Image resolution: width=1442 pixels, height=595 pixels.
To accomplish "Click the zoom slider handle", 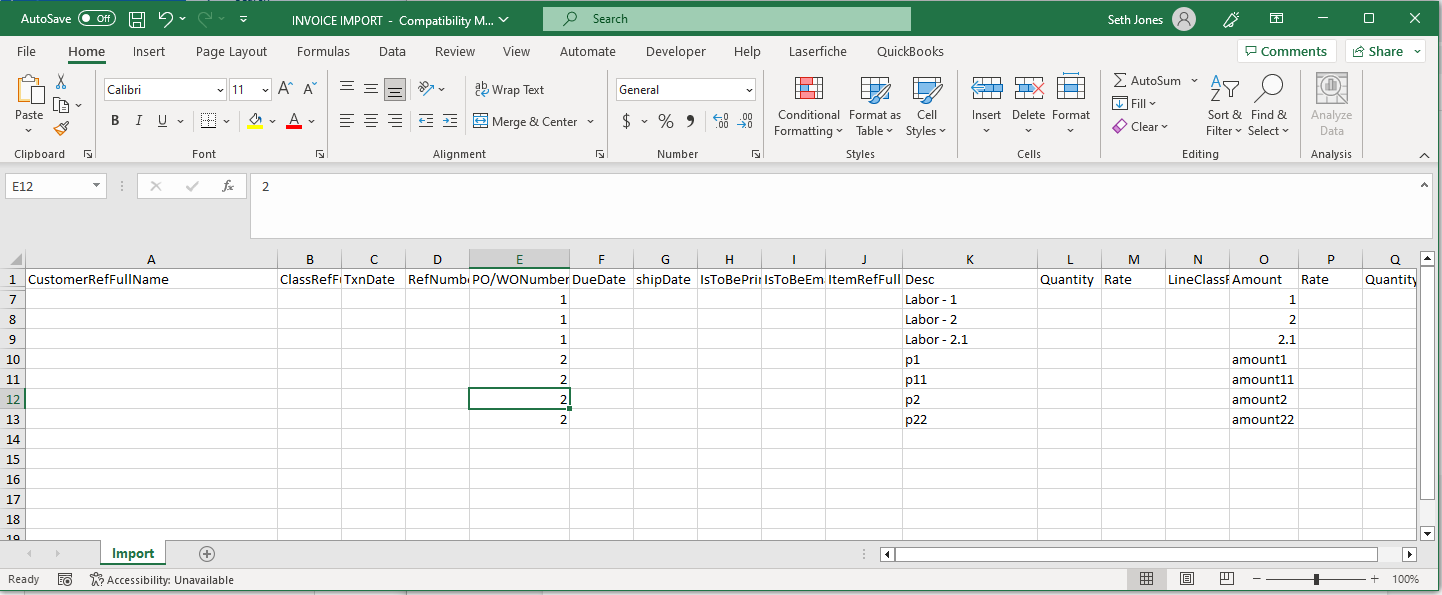I will (x=1316, y=579).
